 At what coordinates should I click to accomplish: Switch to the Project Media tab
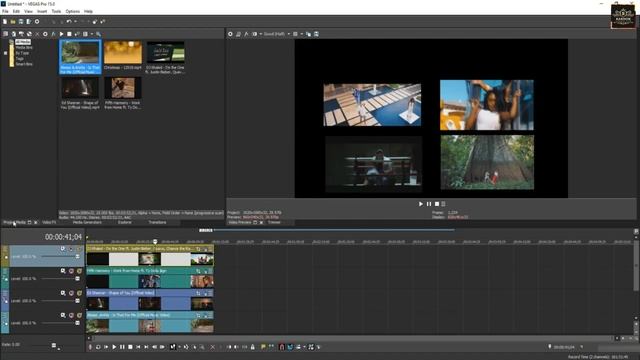click(x=15, y=222)
